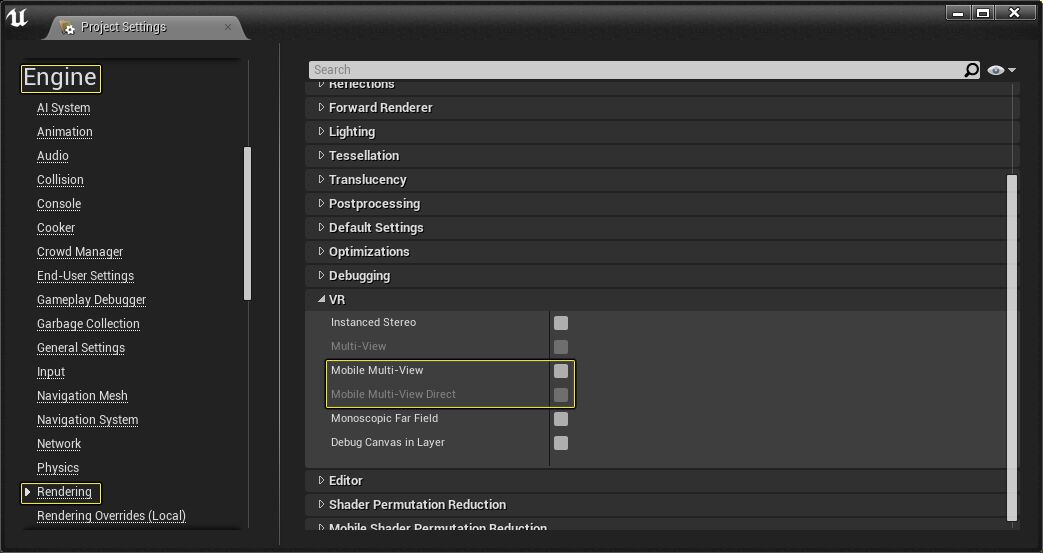The width and height of the screenshot is (1043, 553).
Task: Toggle the Multi-View checkbox
Action: coord(561,347)
